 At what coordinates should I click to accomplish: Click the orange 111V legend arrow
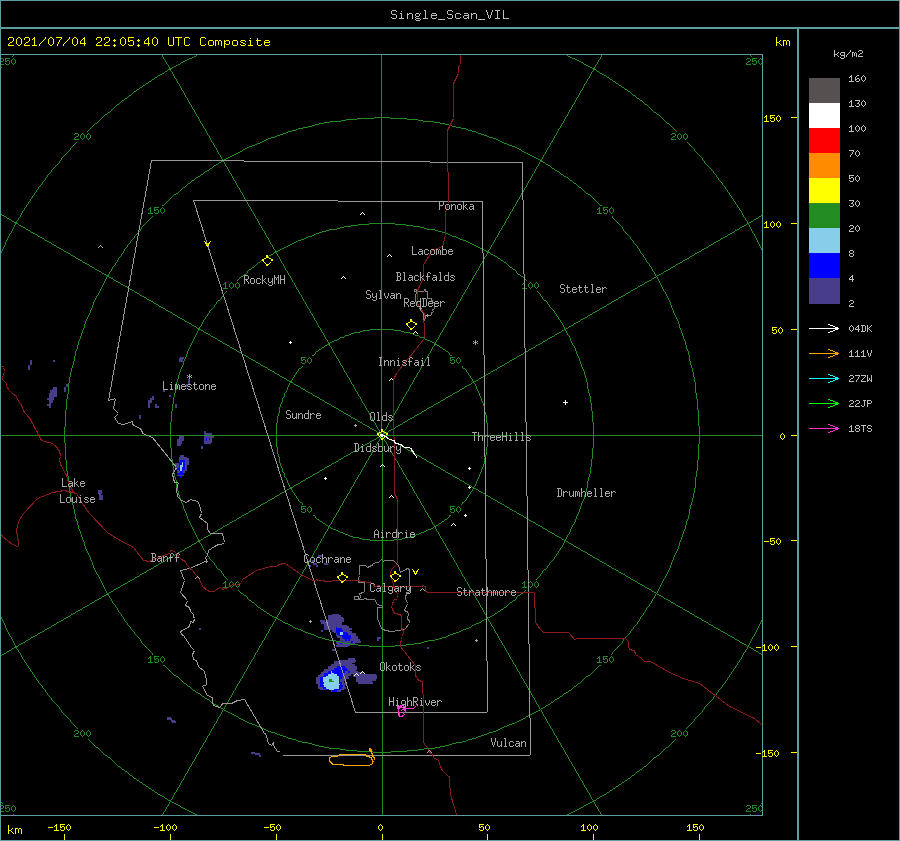click(x=824, y=354)
